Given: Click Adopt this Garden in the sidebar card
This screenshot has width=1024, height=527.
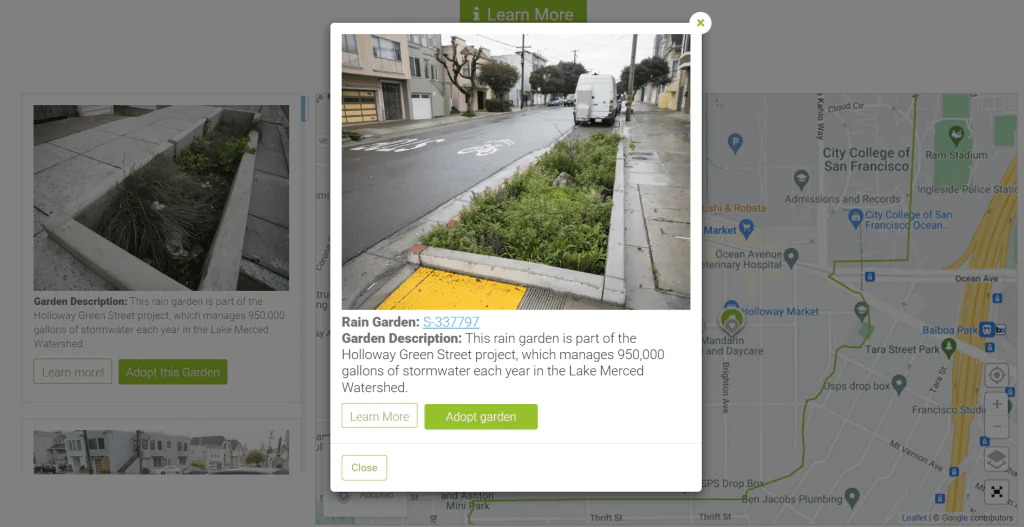Looking at the screenshot, I should point(172,372).
